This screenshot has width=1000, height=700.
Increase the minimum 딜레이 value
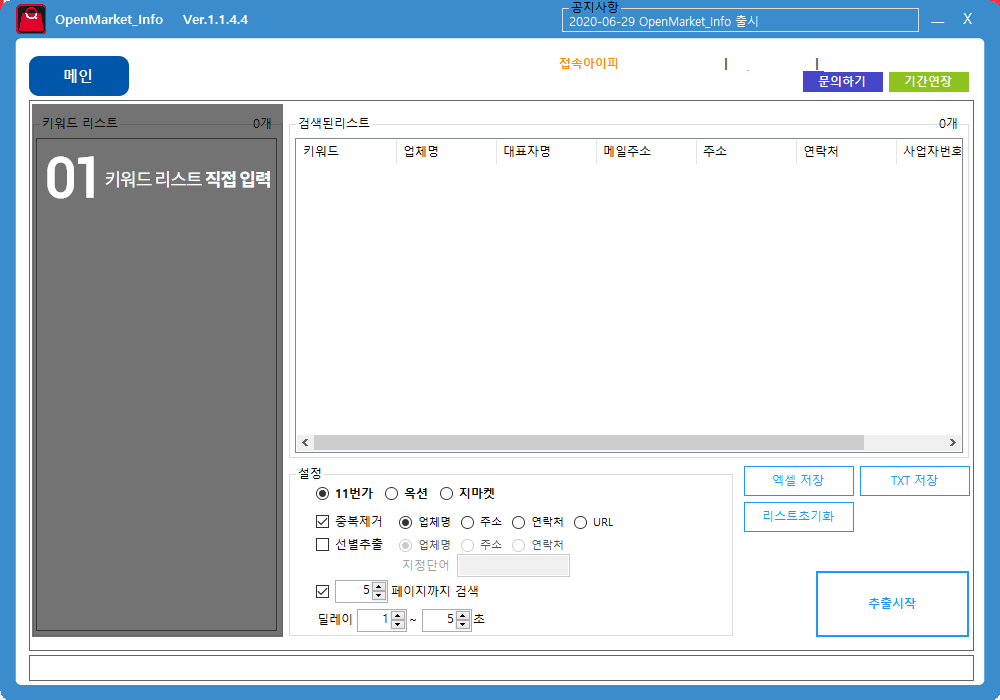[398, 615]
